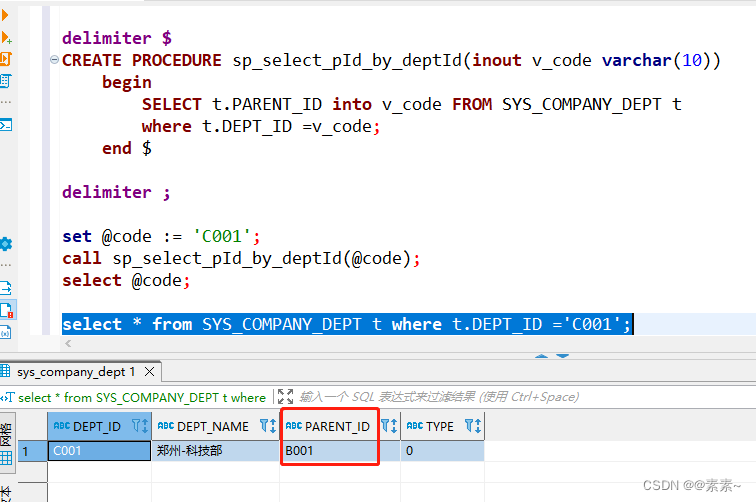Open the explain execution plan icon
This screenshot has width=756, height=502.
[5, 81]
